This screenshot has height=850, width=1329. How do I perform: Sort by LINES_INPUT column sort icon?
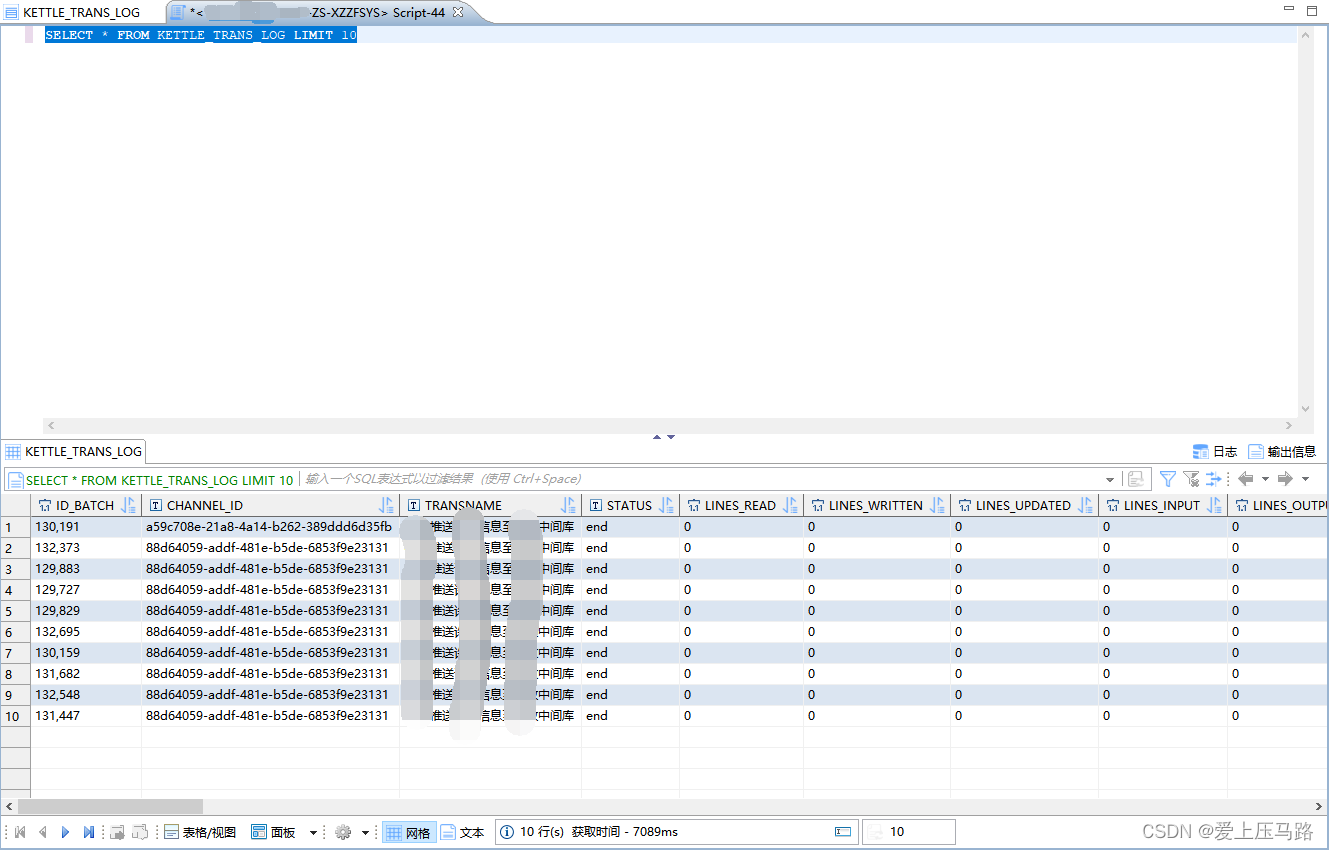point(1214,505)
